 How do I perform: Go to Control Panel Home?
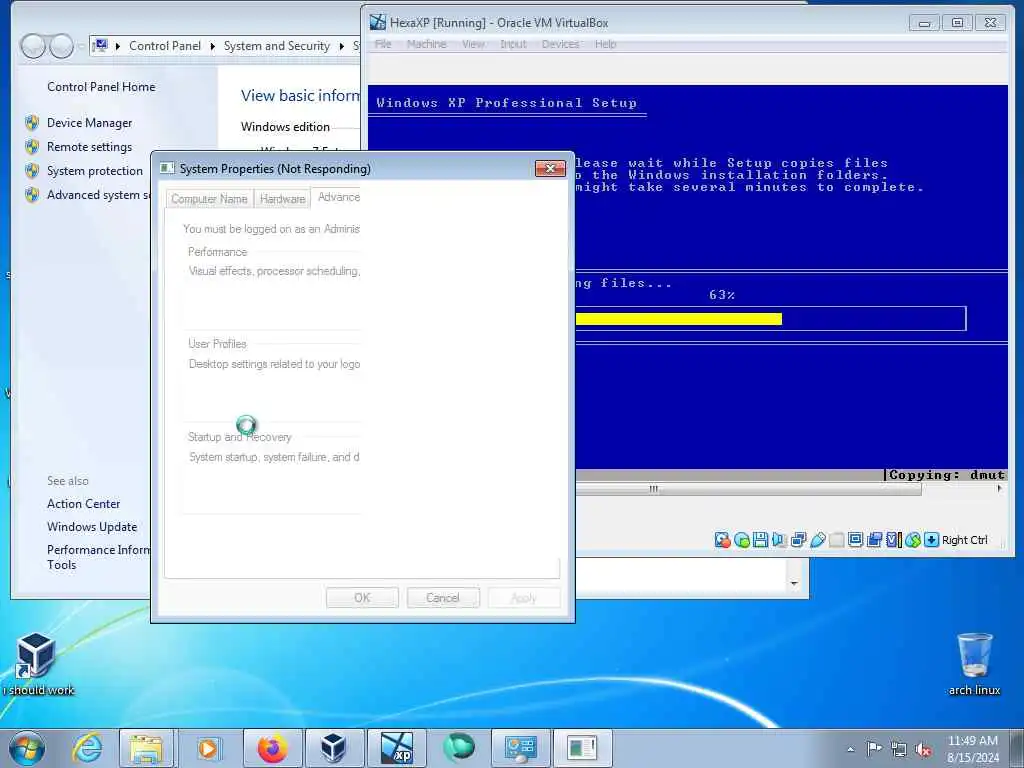(x=101, y=87)
